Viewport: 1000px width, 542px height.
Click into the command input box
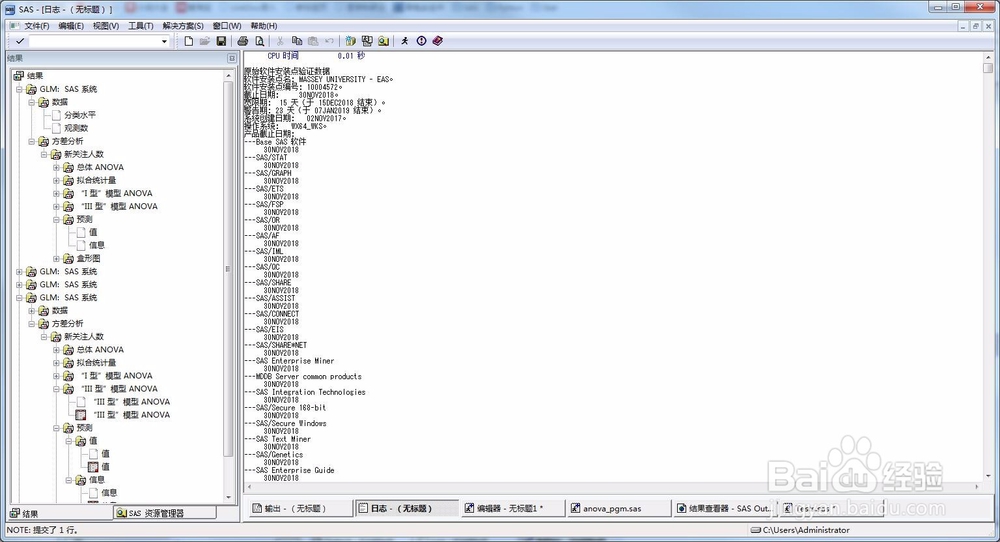tap(94, 41)
